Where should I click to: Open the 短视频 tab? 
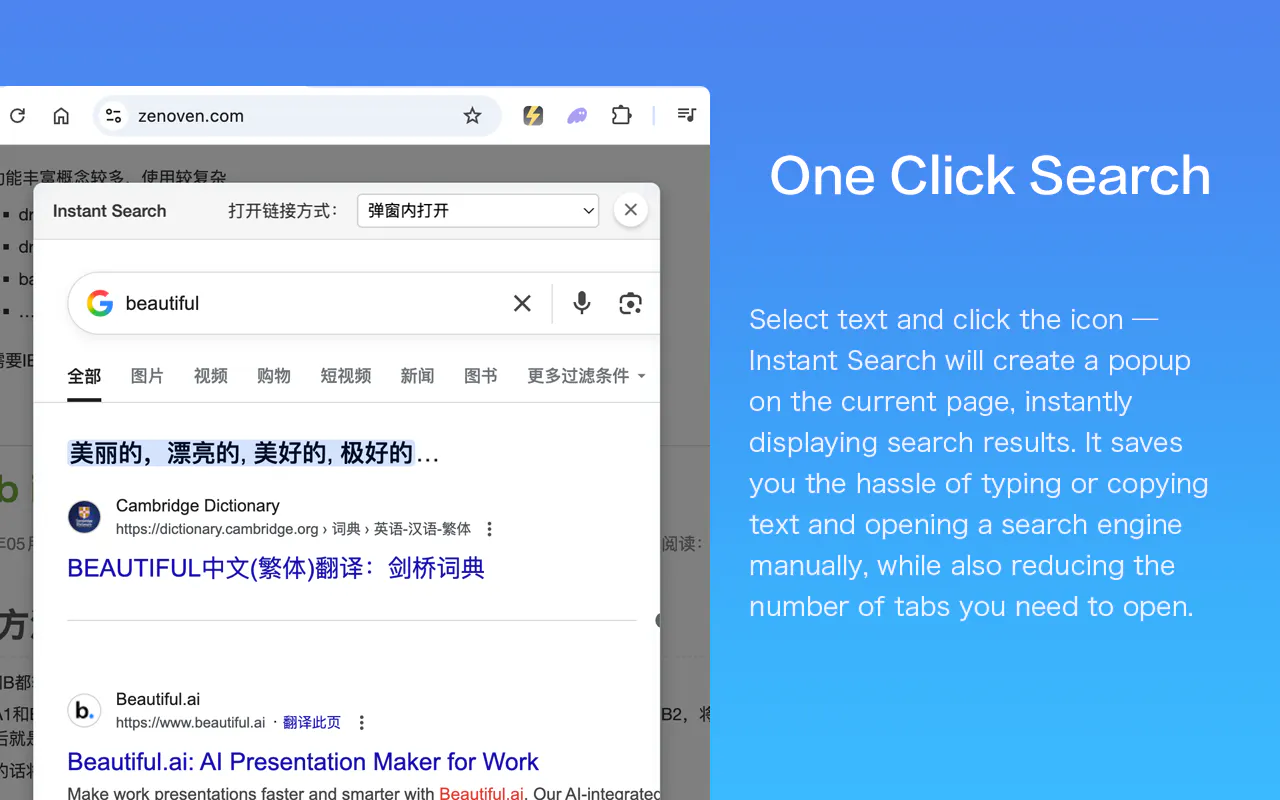(346, 376)
